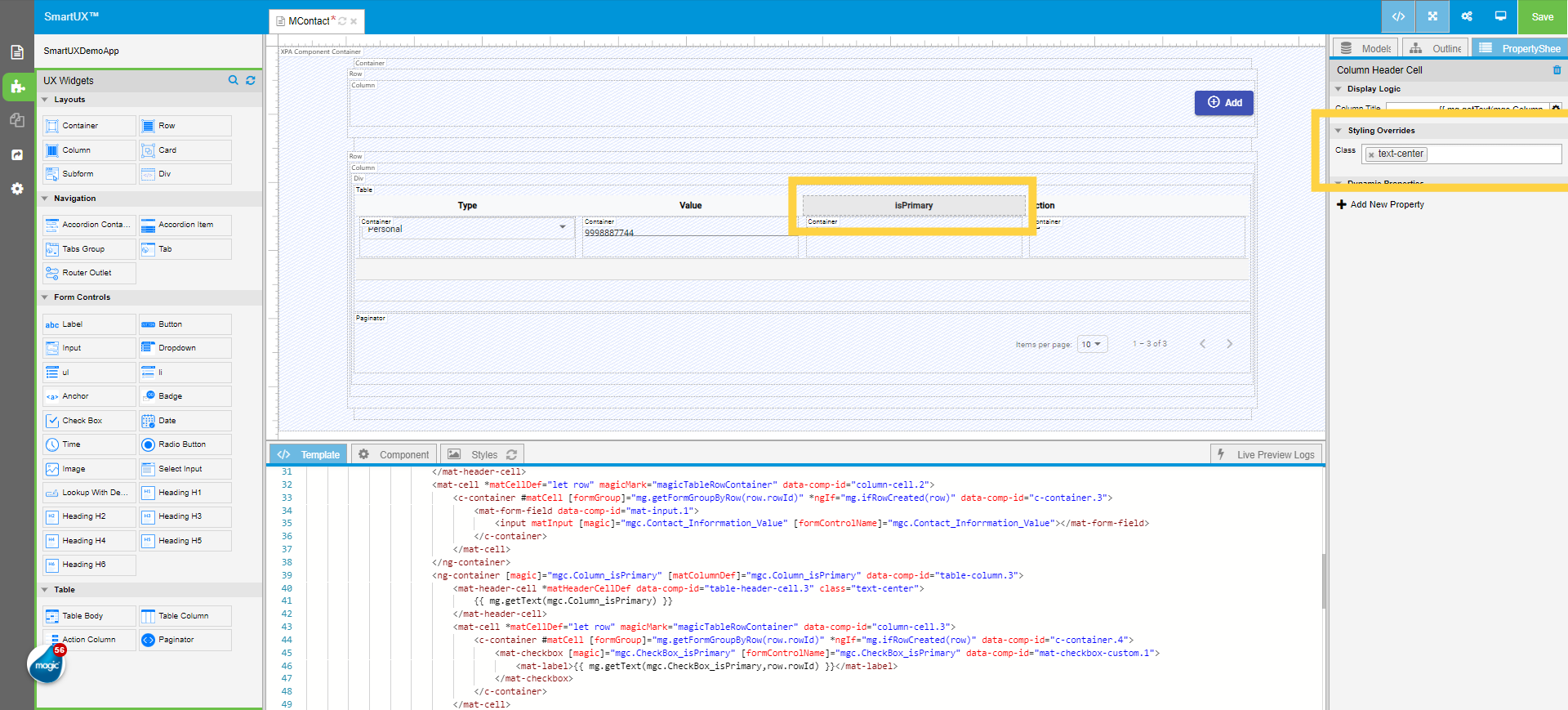Select the Tabs Group widget
The height and width of the screenshot is (710, 1568).
point(89,249)
